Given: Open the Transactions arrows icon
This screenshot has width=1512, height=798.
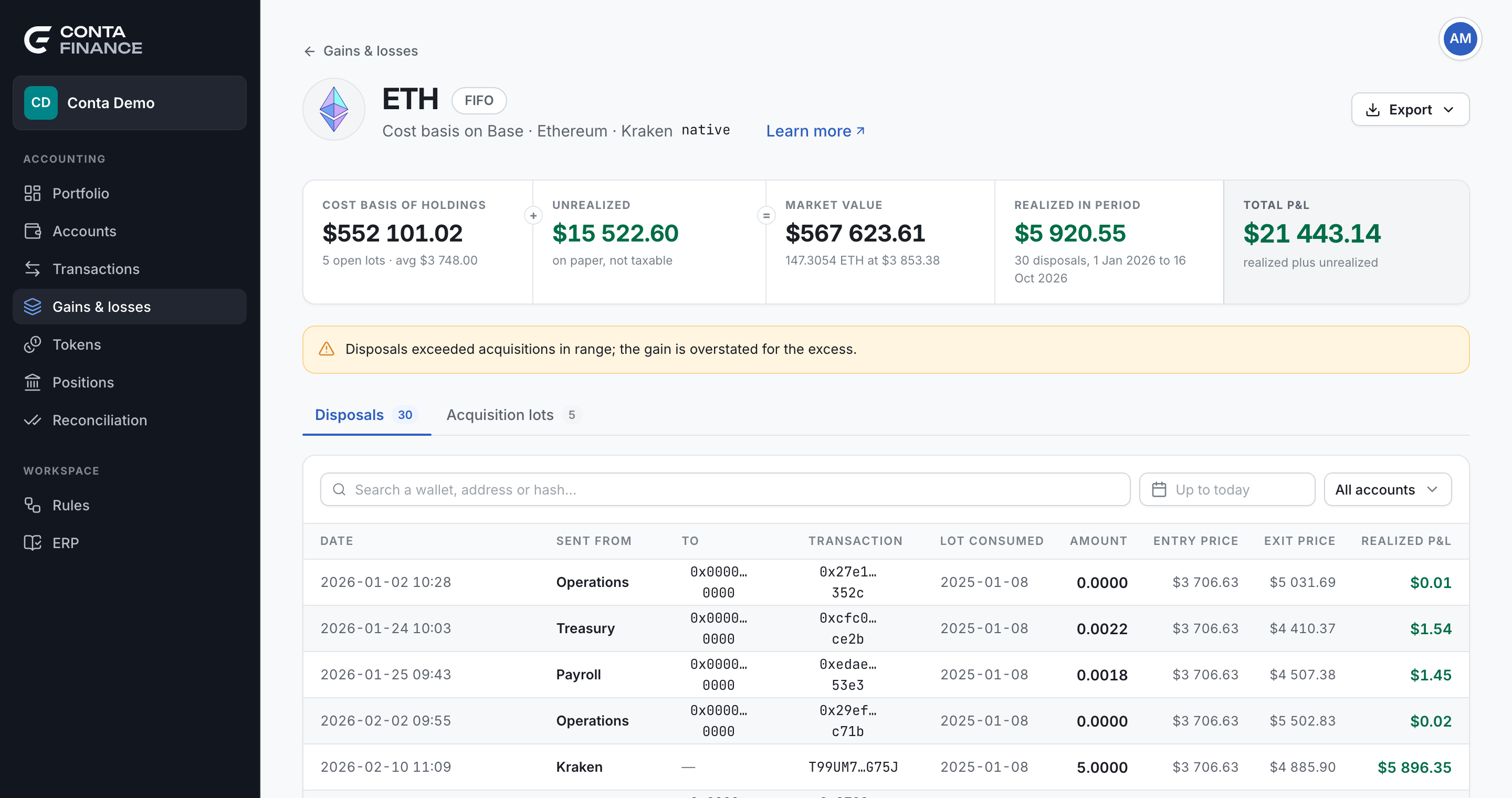Looking at the screenshot, I should 32,269.
